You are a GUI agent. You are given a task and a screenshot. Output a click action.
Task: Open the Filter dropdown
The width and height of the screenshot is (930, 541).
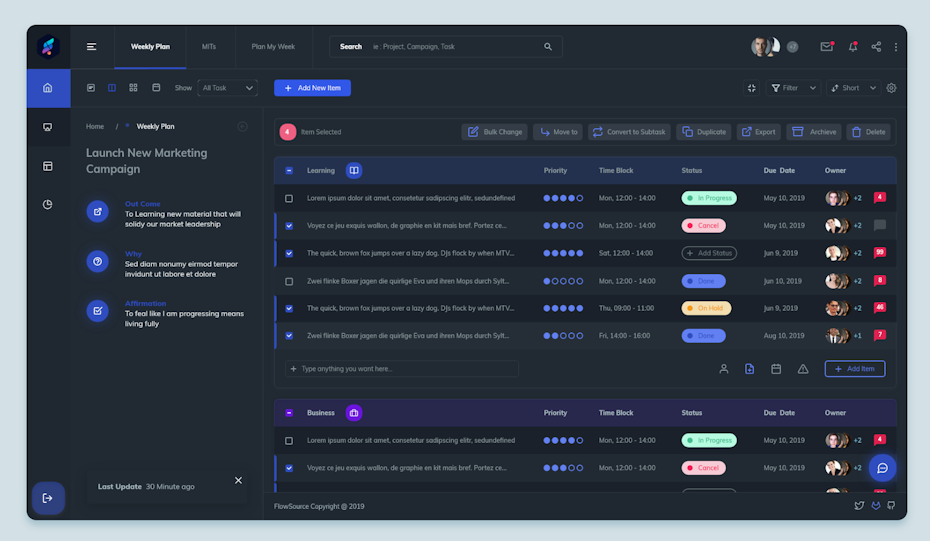point(793,88)
